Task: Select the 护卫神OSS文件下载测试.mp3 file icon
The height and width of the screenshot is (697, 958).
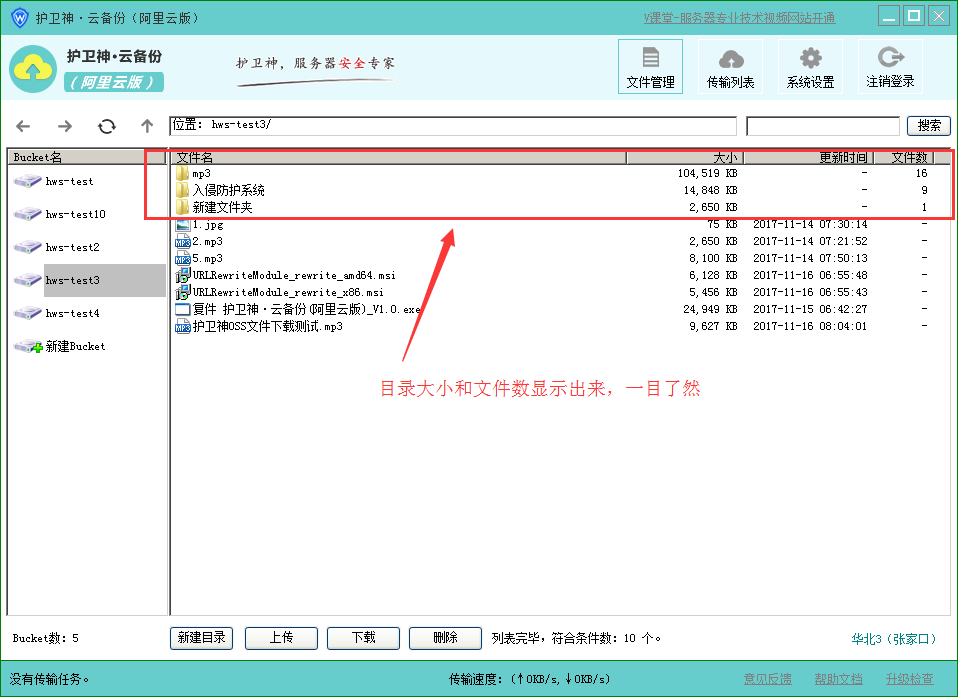Action: pyautogui.click(x=183, y=327)
